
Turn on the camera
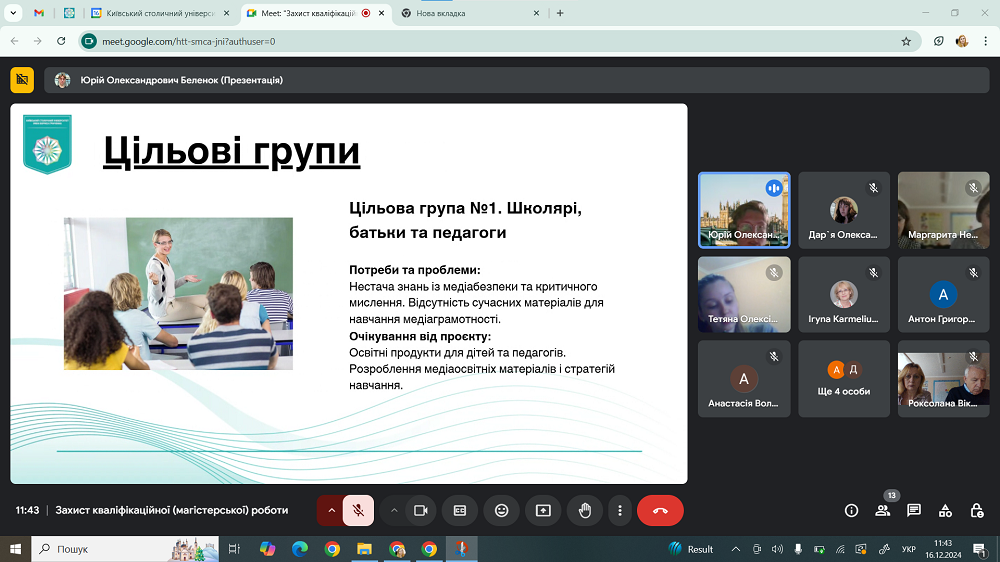coord(420,510)
